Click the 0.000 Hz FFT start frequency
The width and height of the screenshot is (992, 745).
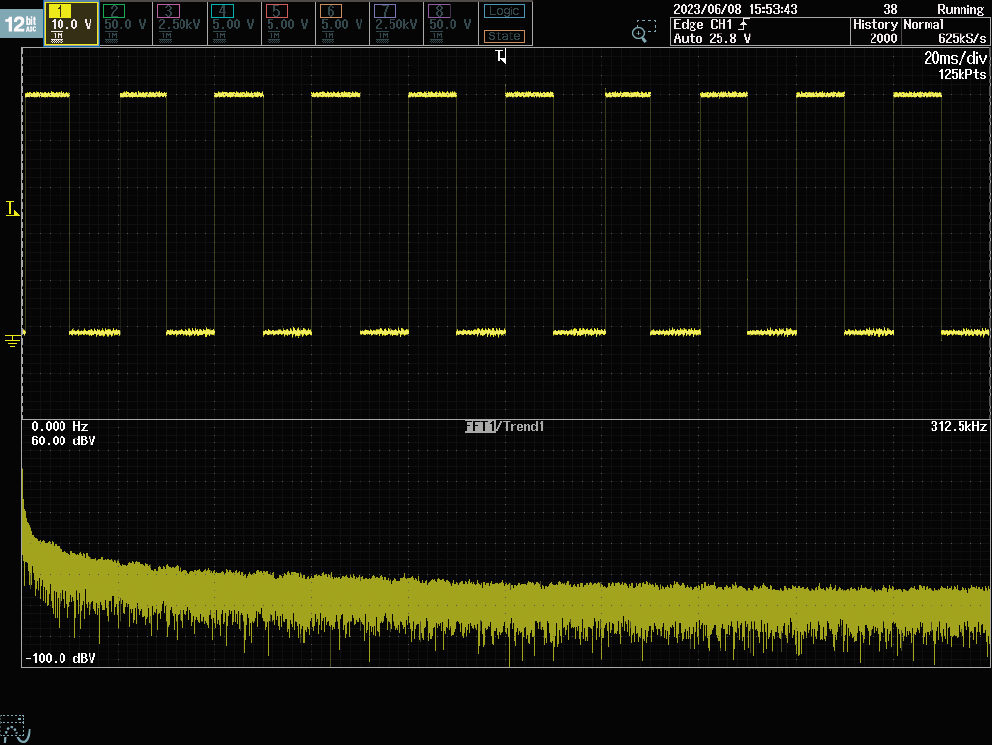point(59,426)
